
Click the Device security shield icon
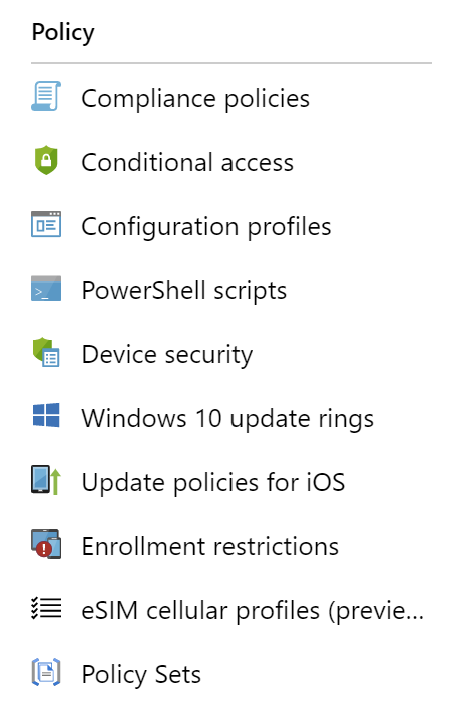click(x=46, y=352)
